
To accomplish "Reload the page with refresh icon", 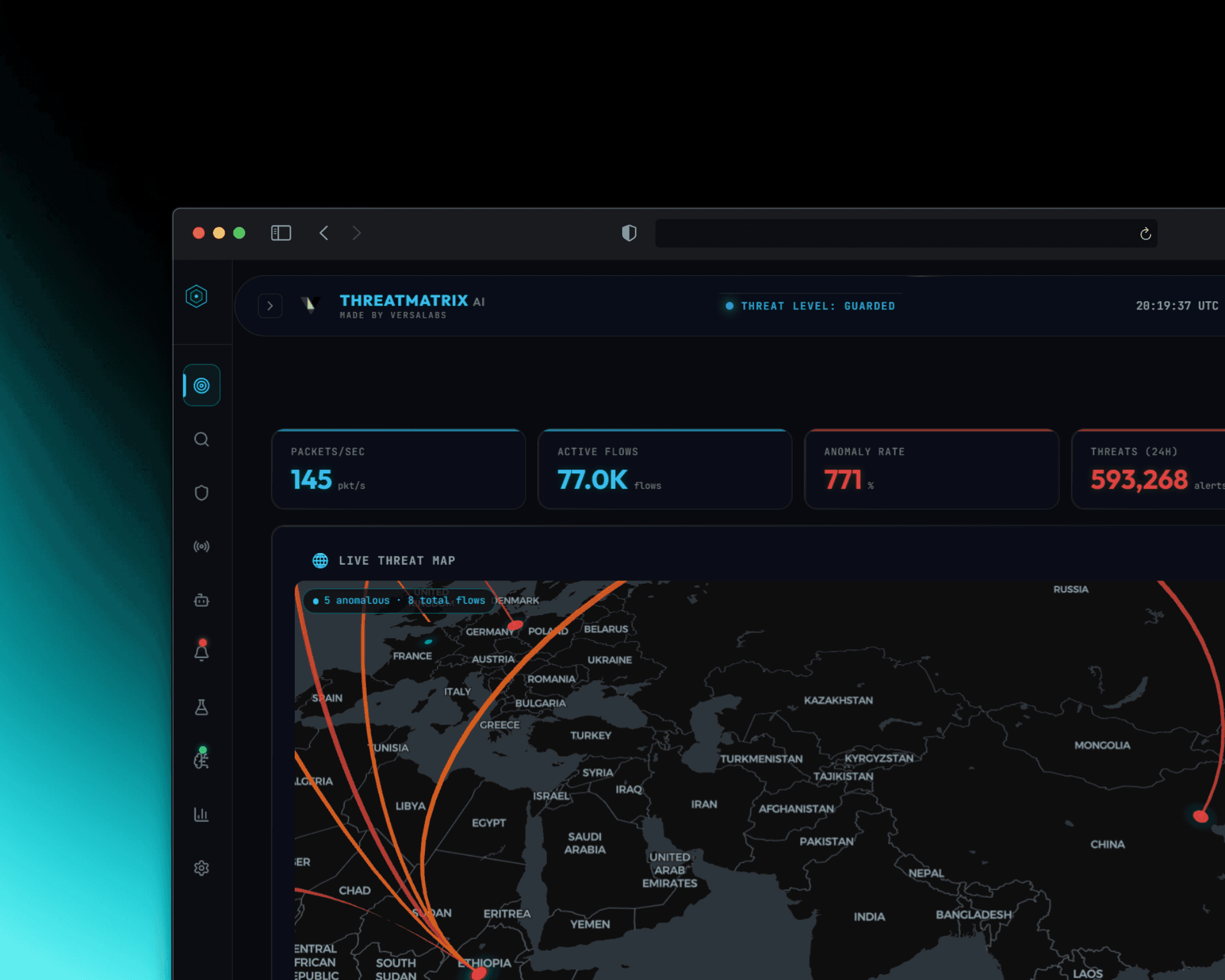I will coord(1145,234).
